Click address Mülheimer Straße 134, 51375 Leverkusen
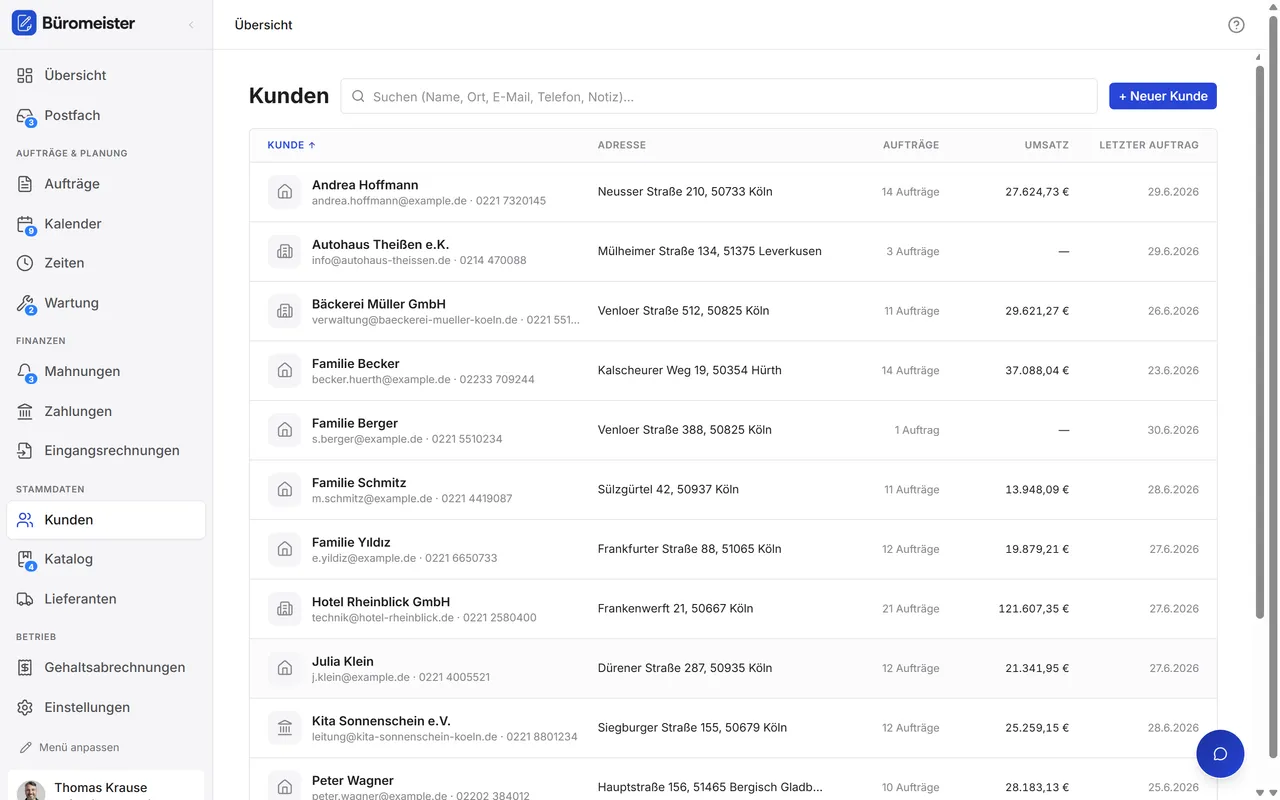 (x=710, y=251)
